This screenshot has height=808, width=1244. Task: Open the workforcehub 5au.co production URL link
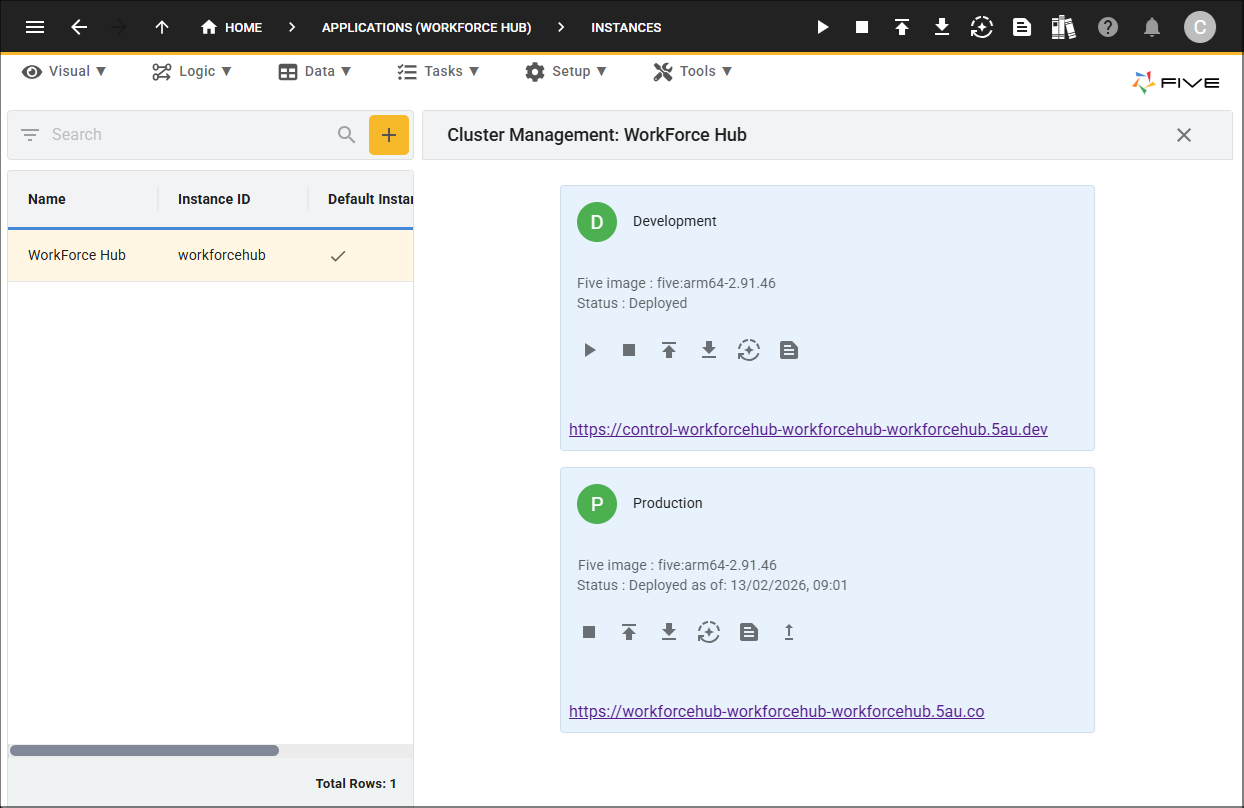click(777, 712)
